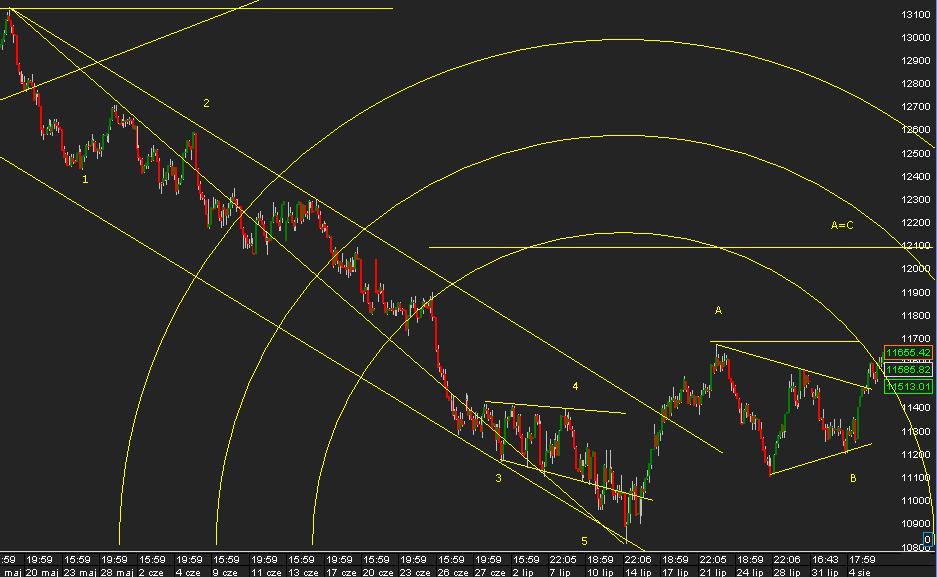The height and width of the screenshot is (577, 937).
Task: Click the 27 cze date label
Action: click(x=489, y=572)
